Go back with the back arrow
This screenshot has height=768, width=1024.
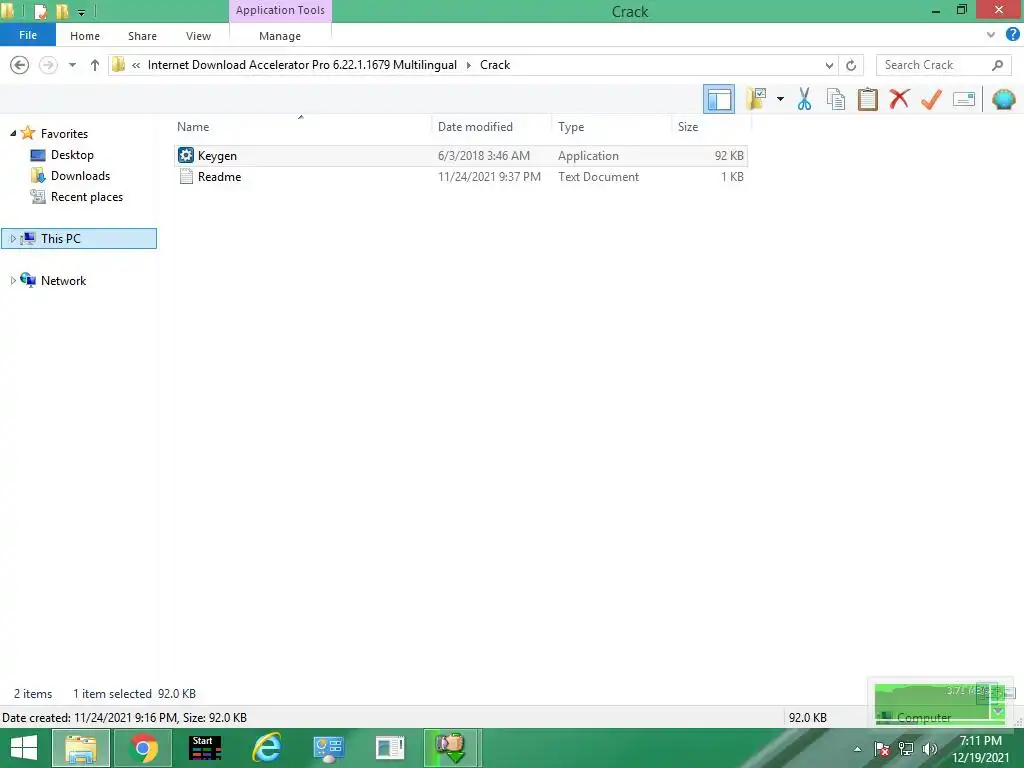click(x=20, y=65)
